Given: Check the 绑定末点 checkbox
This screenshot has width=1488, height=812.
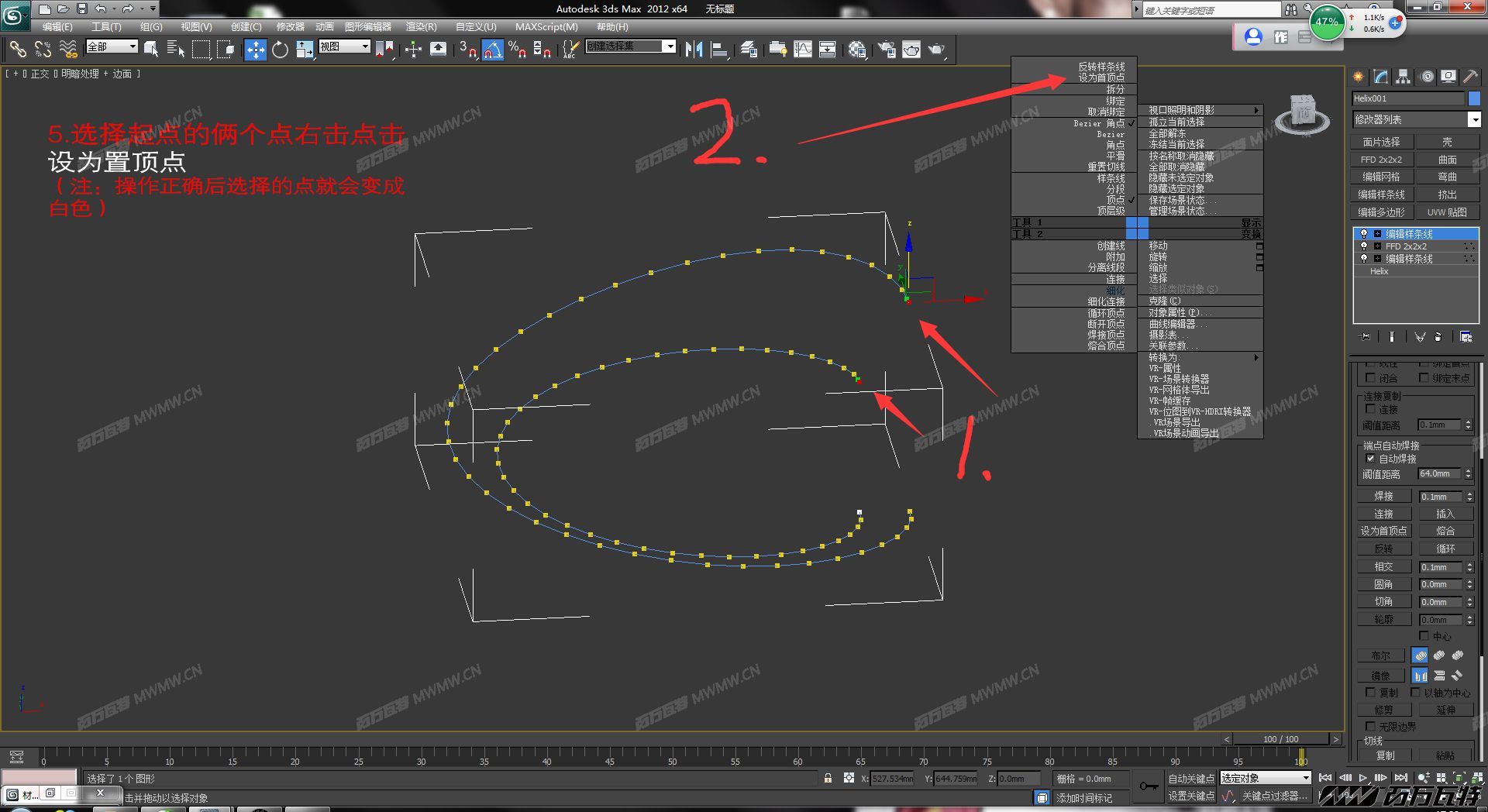Looking at the screenshot, I should tap(1424, 378).
